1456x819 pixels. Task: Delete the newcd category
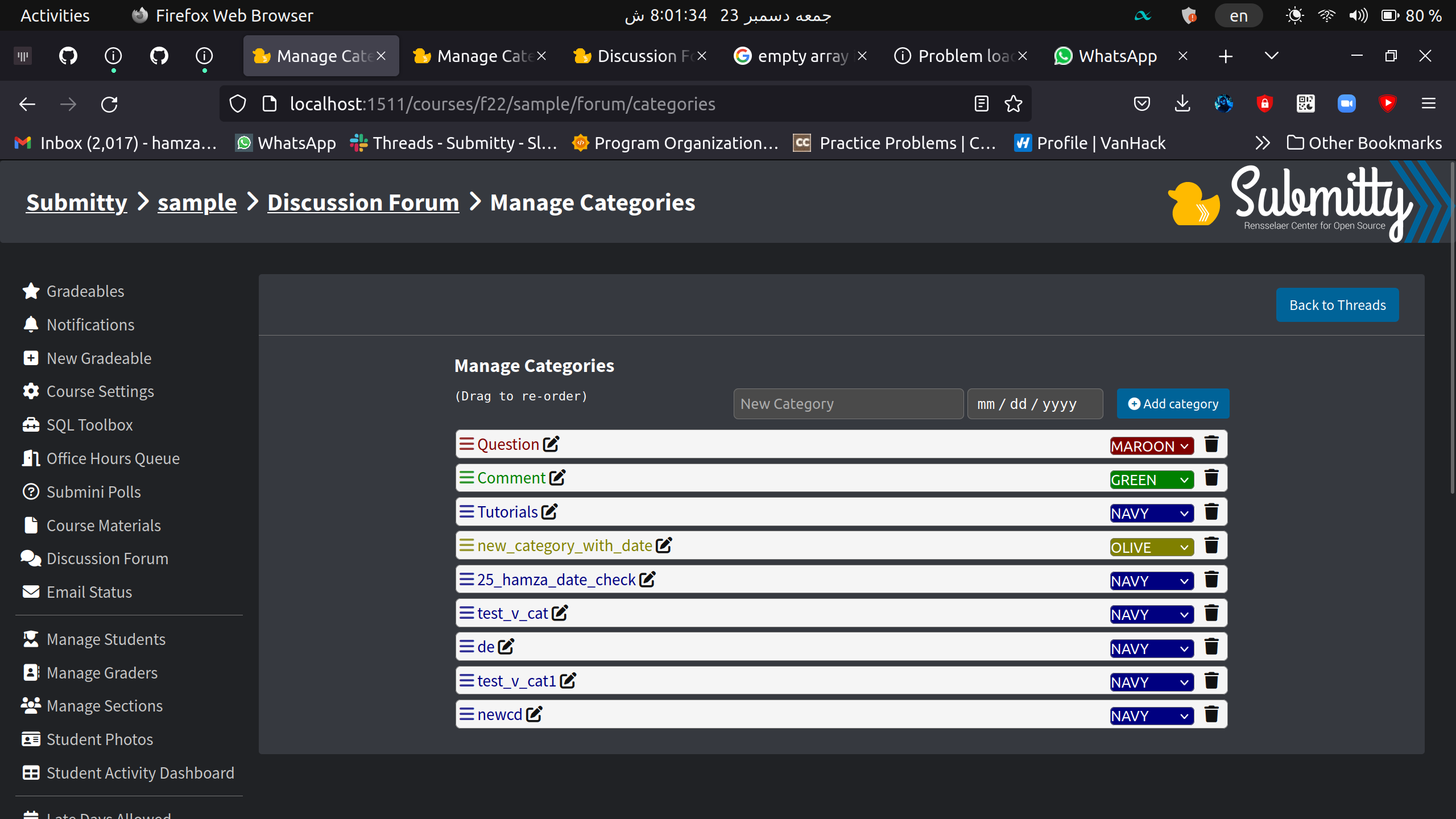pos(1211,714)
